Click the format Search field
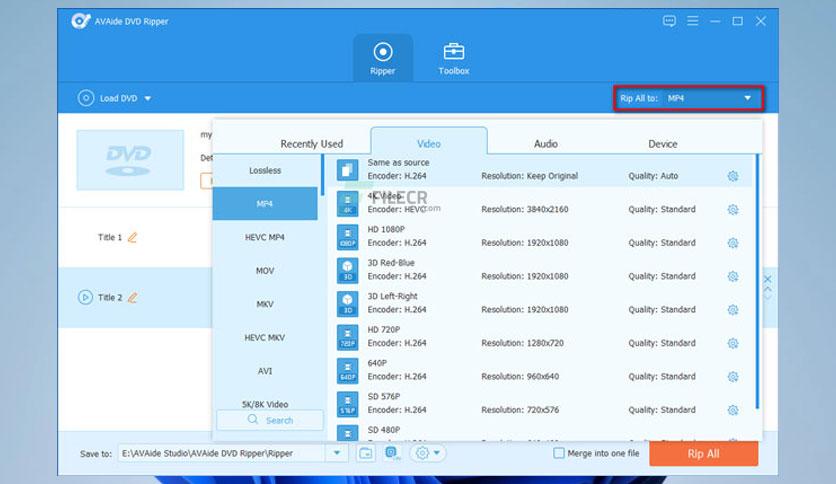The width and height of the screenshot is (836, 484). (270, 420)
